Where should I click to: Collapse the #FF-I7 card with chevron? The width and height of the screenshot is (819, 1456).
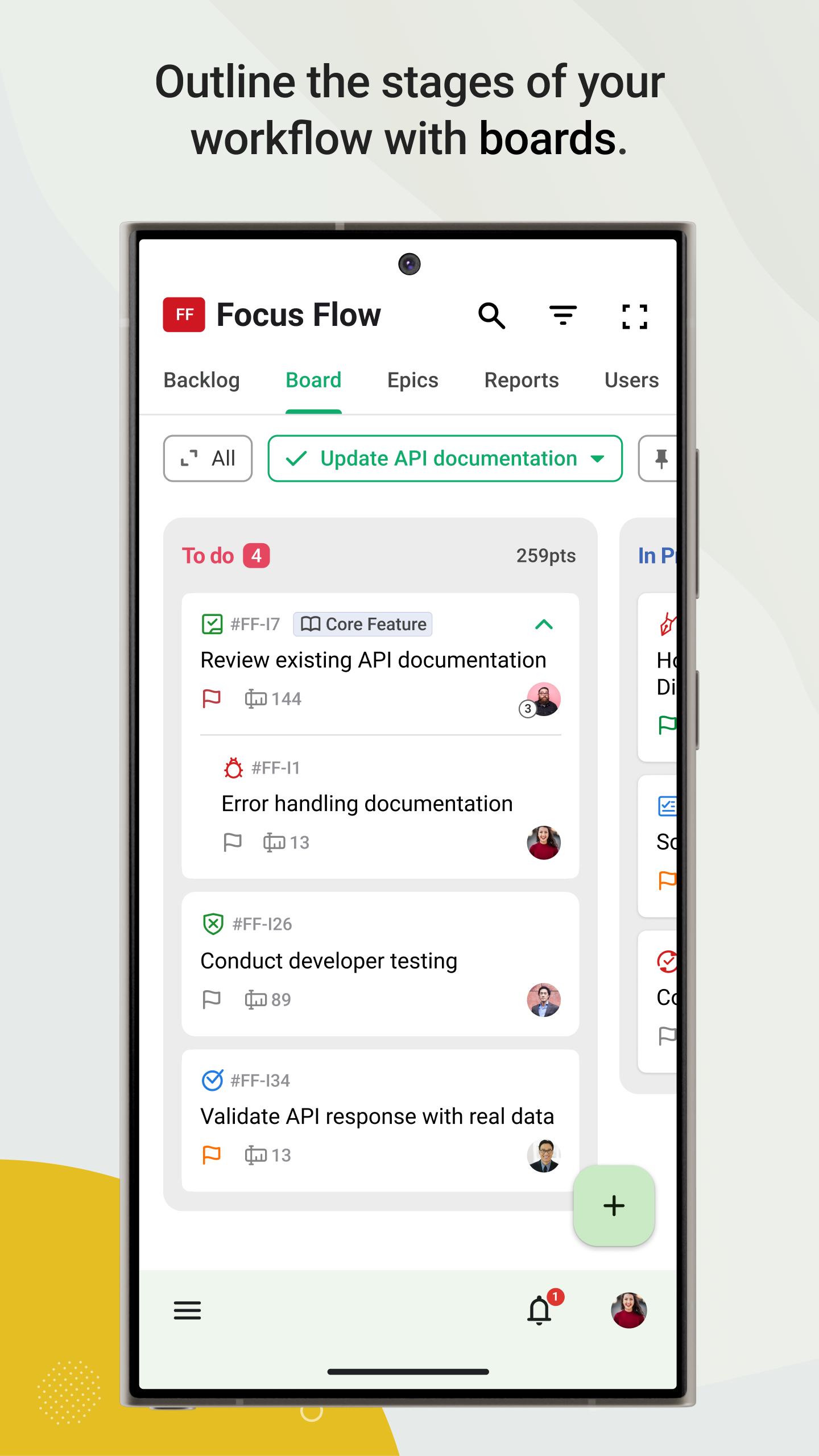[544, 624]
